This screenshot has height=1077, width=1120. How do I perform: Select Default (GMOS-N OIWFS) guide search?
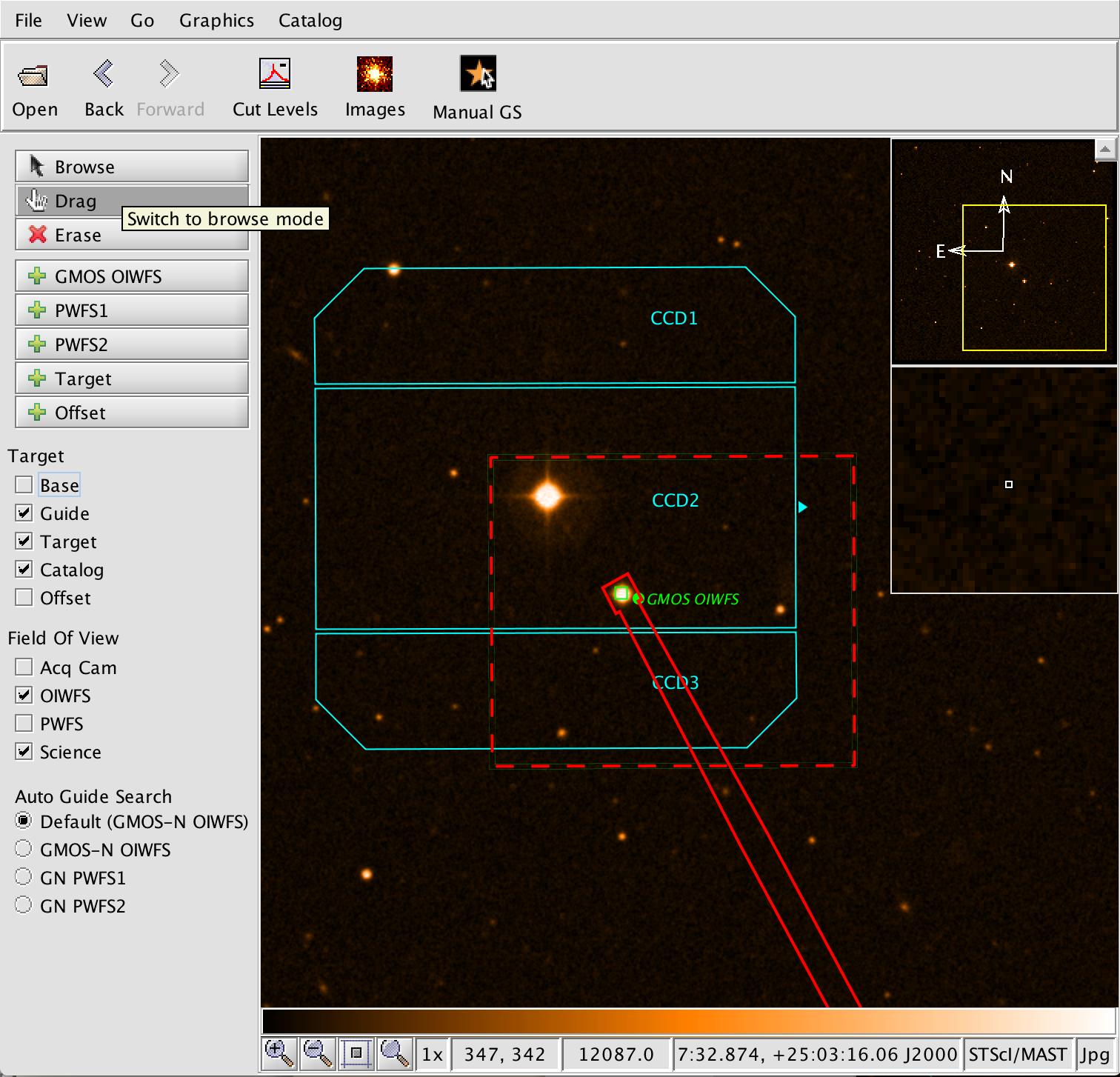pyautogui.click(x=24, y=821)
